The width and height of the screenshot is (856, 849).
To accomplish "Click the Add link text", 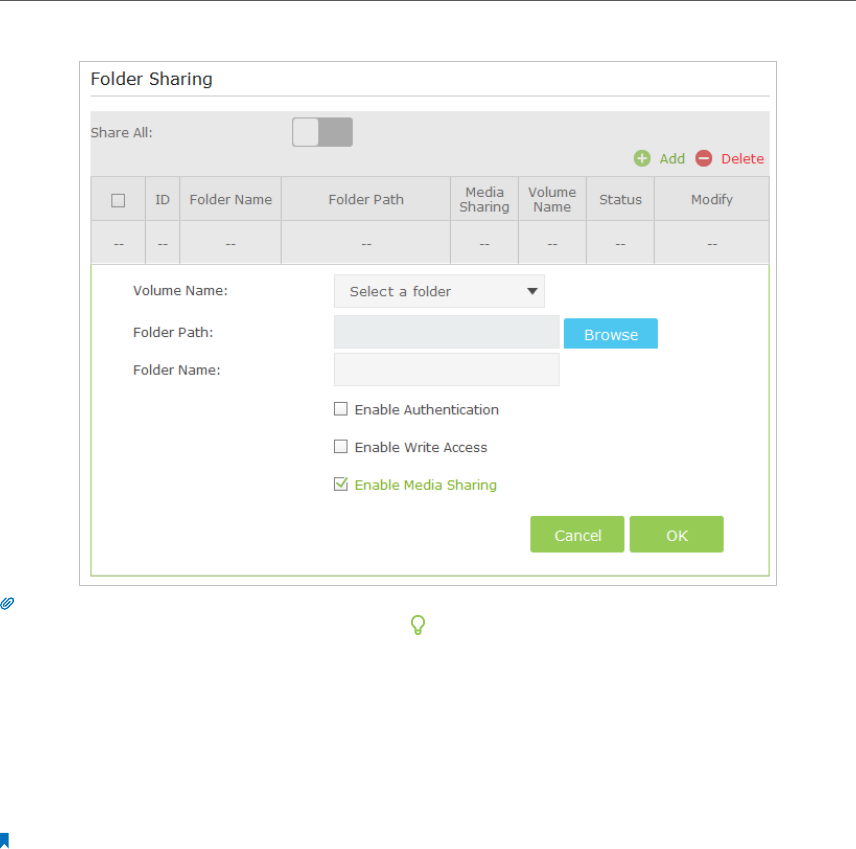I will click(672, 159).
